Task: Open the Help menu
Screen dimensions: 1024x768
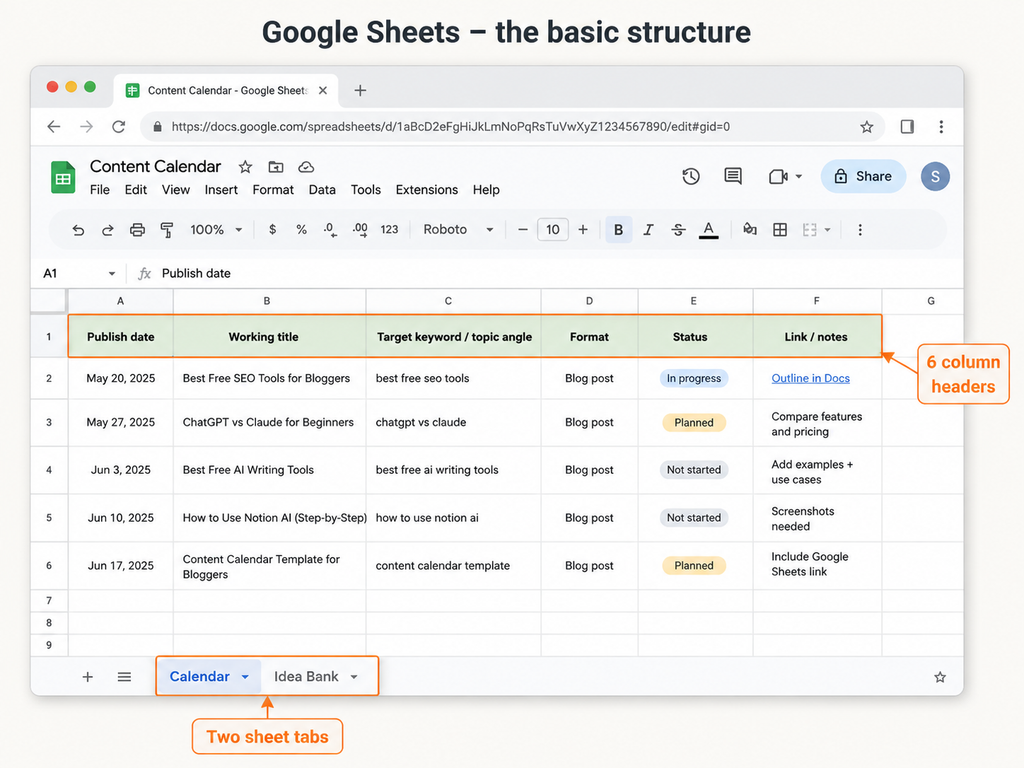Action: point(486,190)
